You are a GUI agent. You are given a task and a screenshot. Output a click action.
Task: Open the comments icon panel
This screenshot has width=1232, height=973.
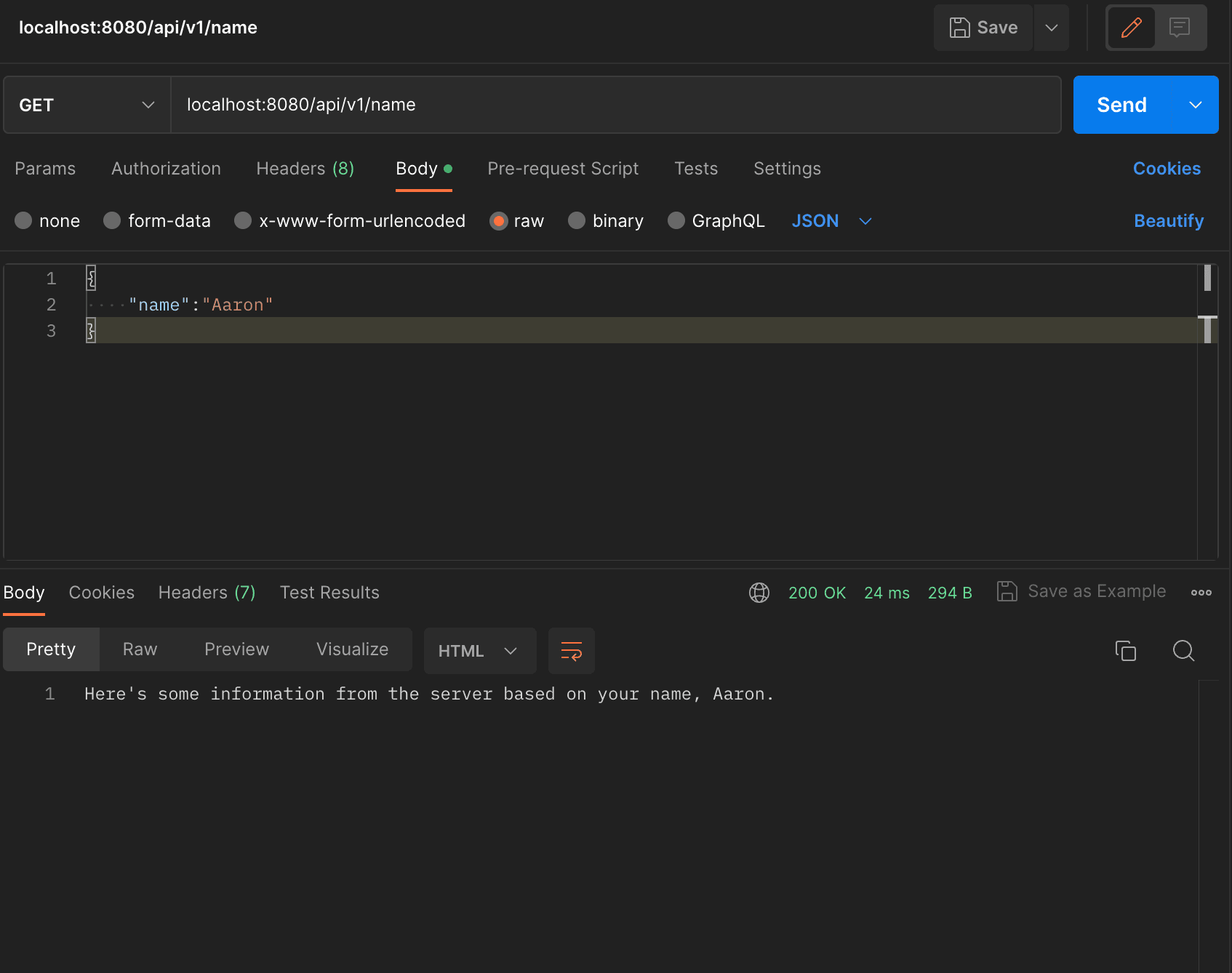tap(1180, 28)
